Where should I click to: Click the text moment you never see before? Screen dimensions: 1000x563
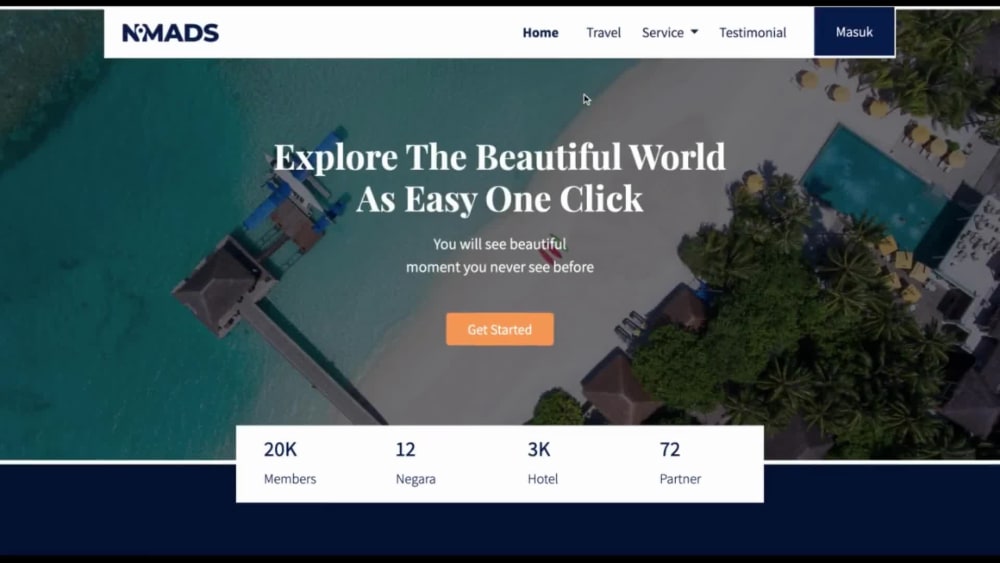[500, 267]
